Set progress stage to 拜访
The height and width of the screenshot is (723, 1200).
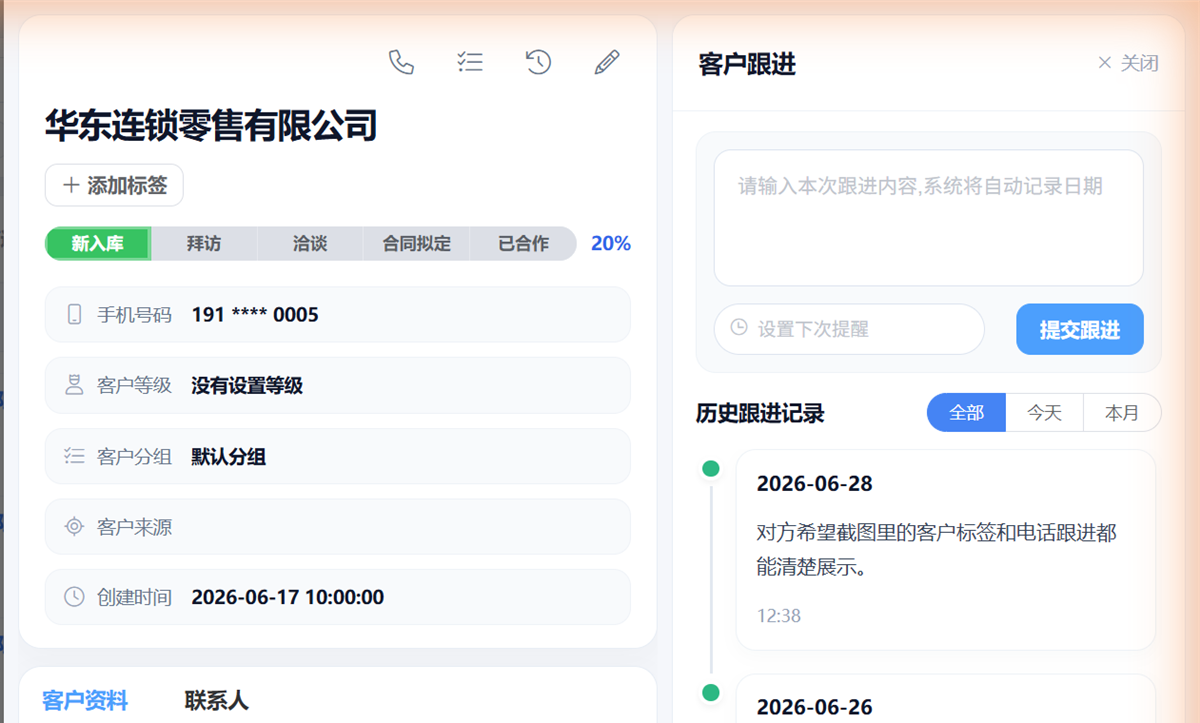click(x=204, y=243)
